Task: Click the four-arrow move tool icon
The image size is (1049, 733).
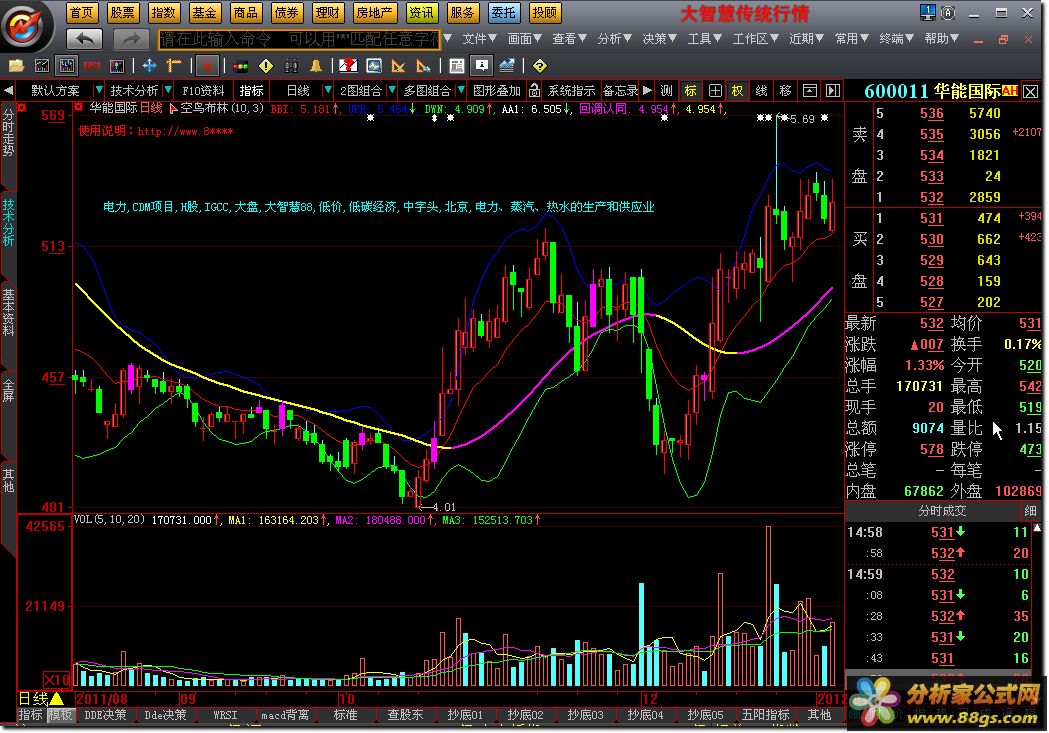Action: point(149,66)
